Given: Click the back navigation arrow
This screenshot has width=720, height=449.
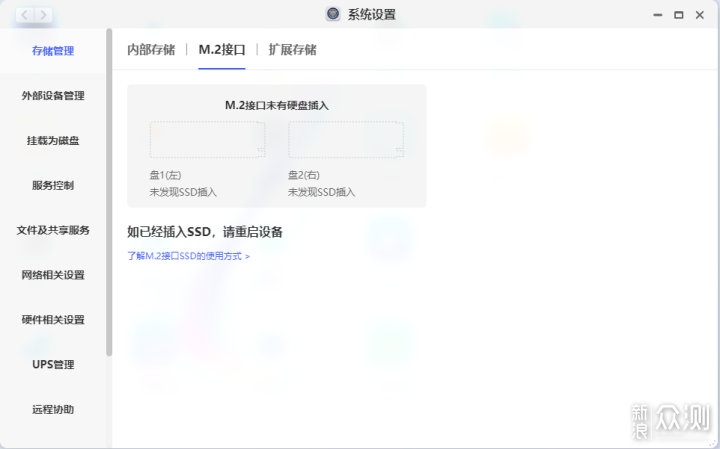Looking at the screenshot, I should point(24,15).
